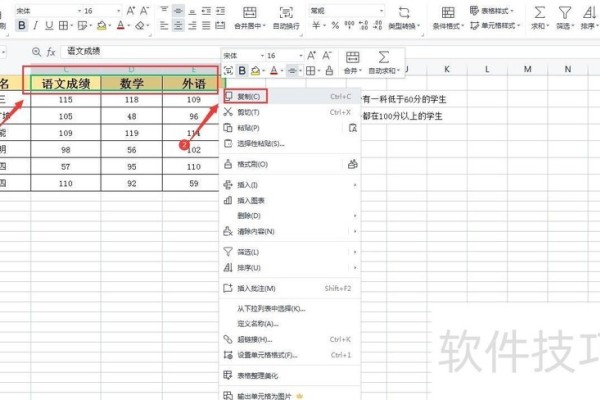Screen dimensions: 600x400
Task: Click the mini toolbar increase font size
Action: (311, 56)
